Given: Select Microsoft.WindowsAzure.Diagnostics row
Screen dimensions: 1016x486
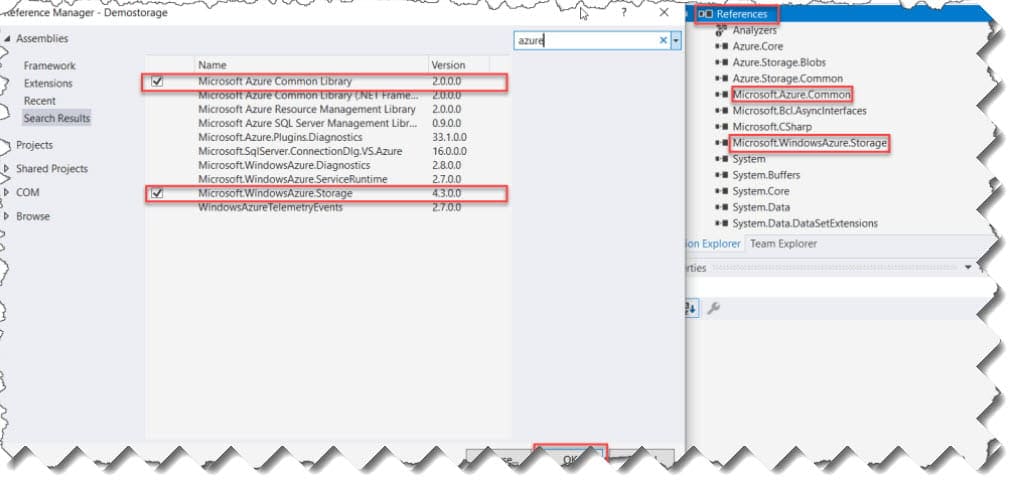Looking at the screenshot, I should coord(327,165).
